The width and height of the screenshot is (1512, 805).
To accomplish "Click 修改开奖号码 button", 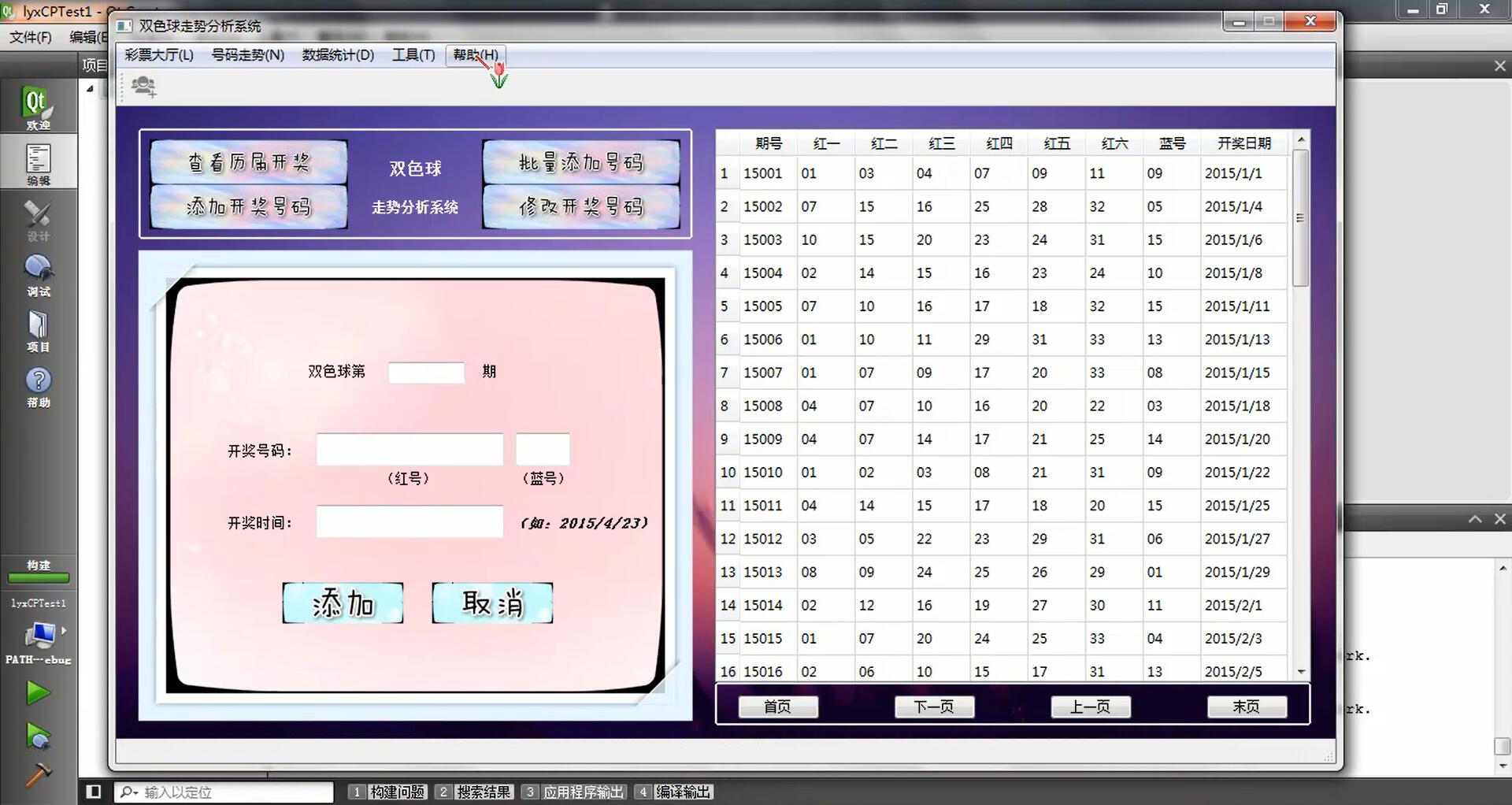I will tap(581, 206).
